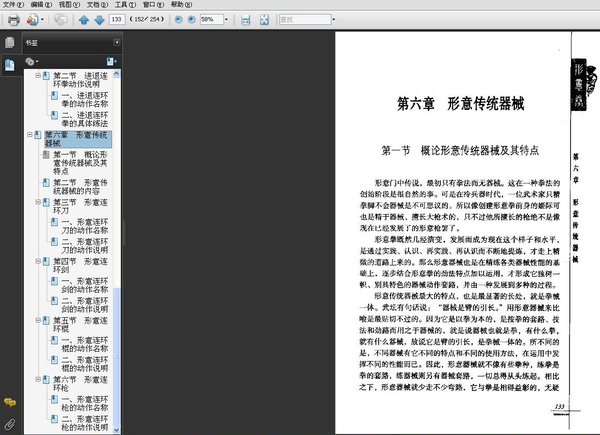The height and width of the screenshot is (435, 600).
Task: Click the fit full page icon
Action: point(264,20)
